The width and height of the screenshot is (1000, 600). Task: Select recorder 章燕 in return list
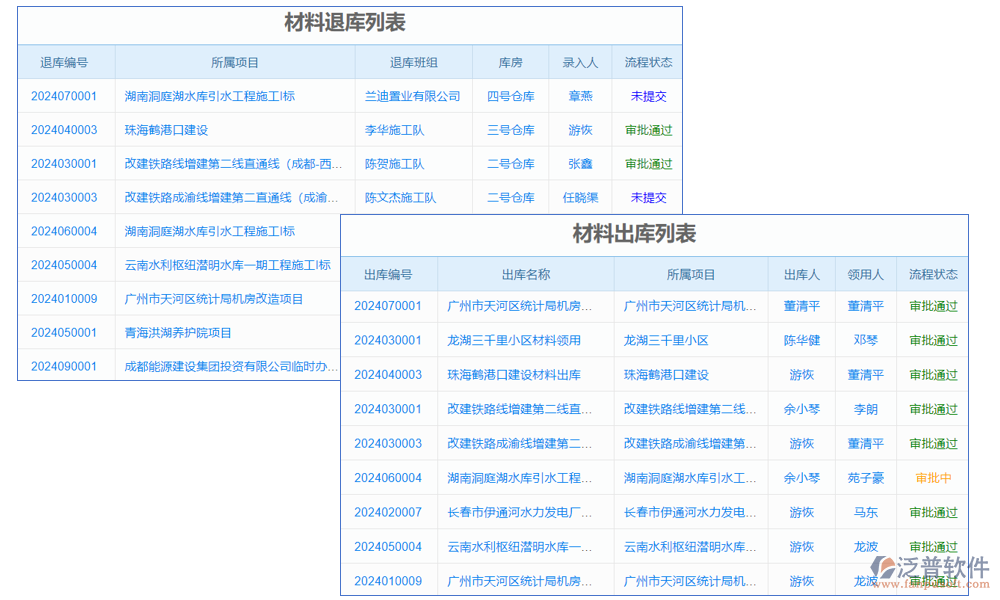coord(580,96)
